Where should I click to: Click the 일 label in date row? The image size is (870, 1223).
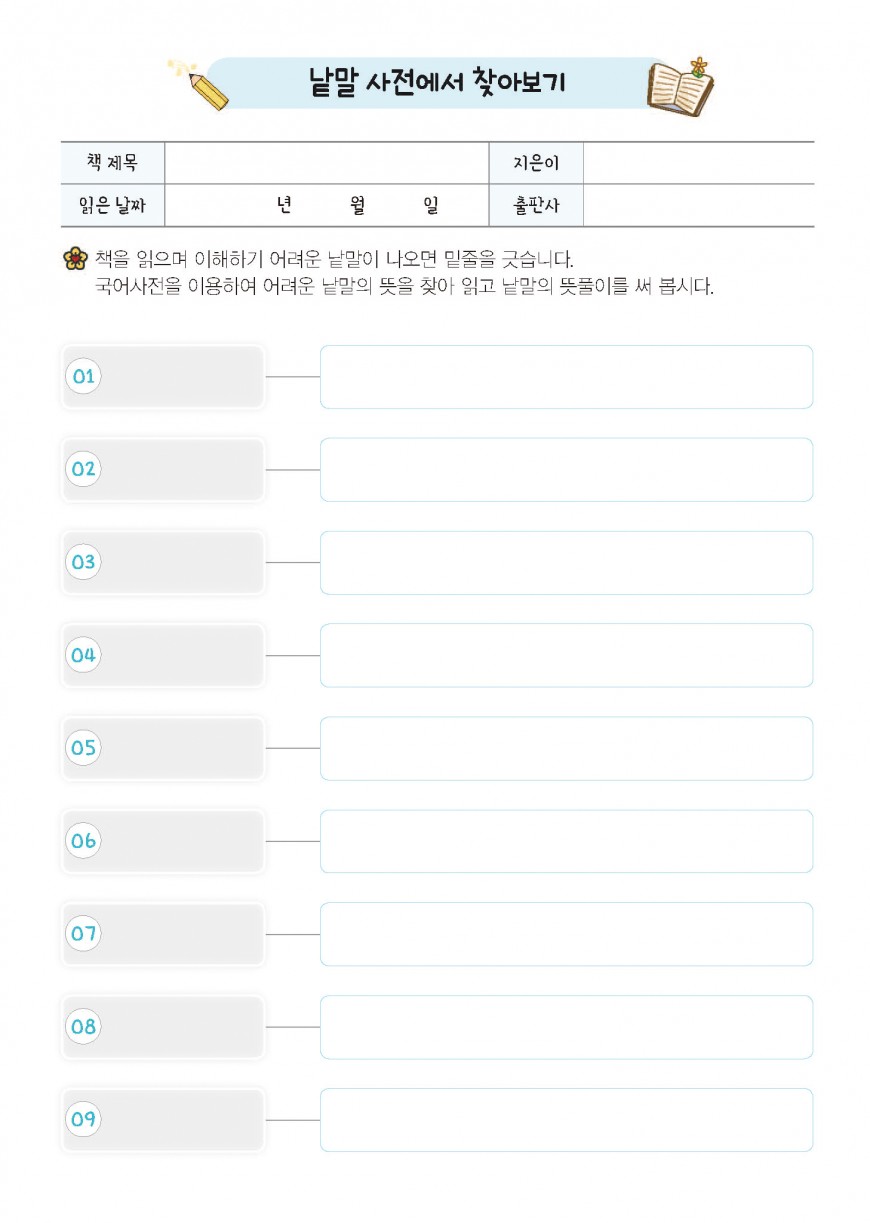(x=431, y=206)
